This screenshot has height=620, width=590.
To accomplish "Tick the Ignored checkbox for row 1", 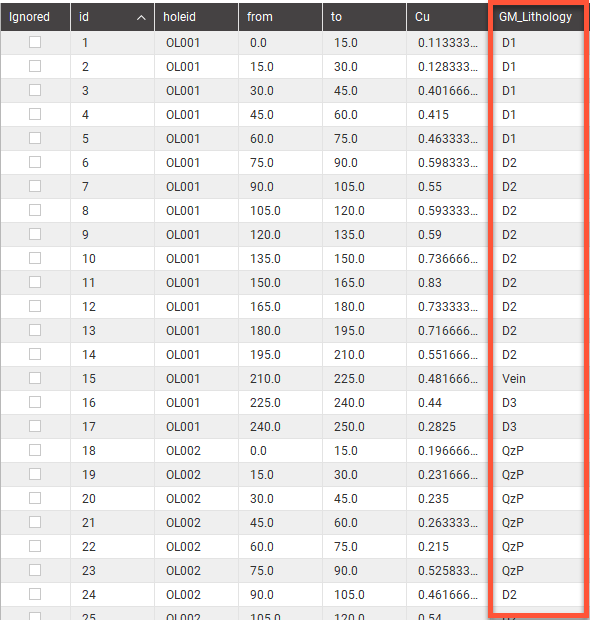I will coord(35,42).
